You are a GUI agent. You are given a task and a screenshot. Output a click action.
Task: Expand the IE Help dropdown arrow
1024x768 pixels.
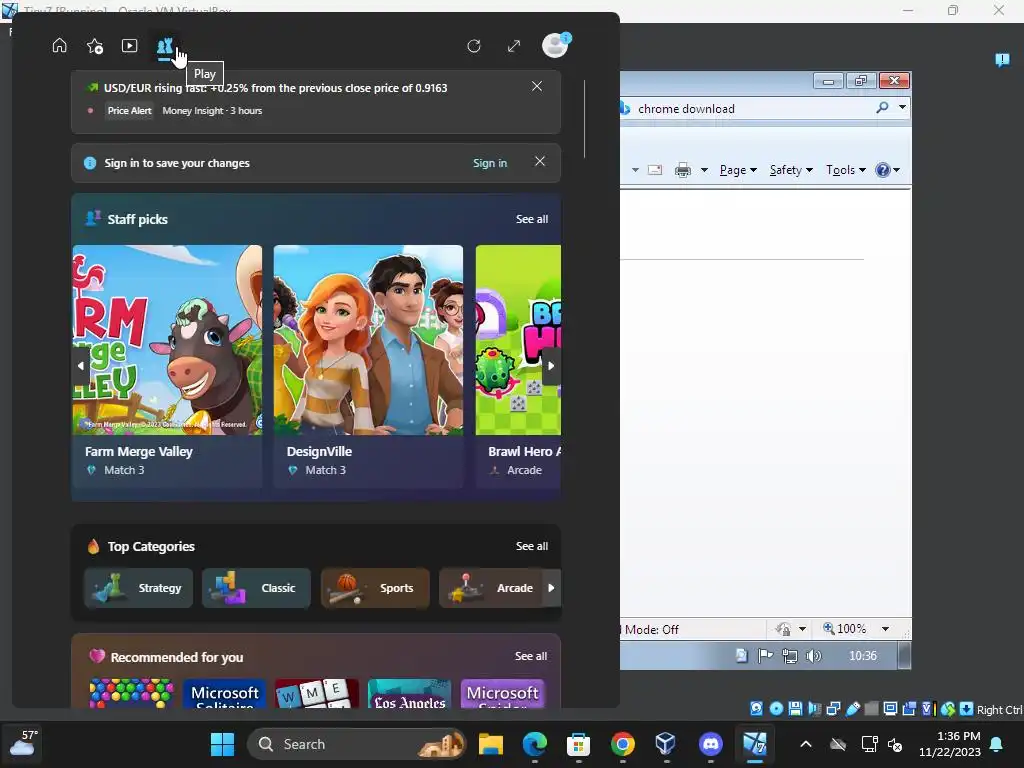(x=897, y=170)
